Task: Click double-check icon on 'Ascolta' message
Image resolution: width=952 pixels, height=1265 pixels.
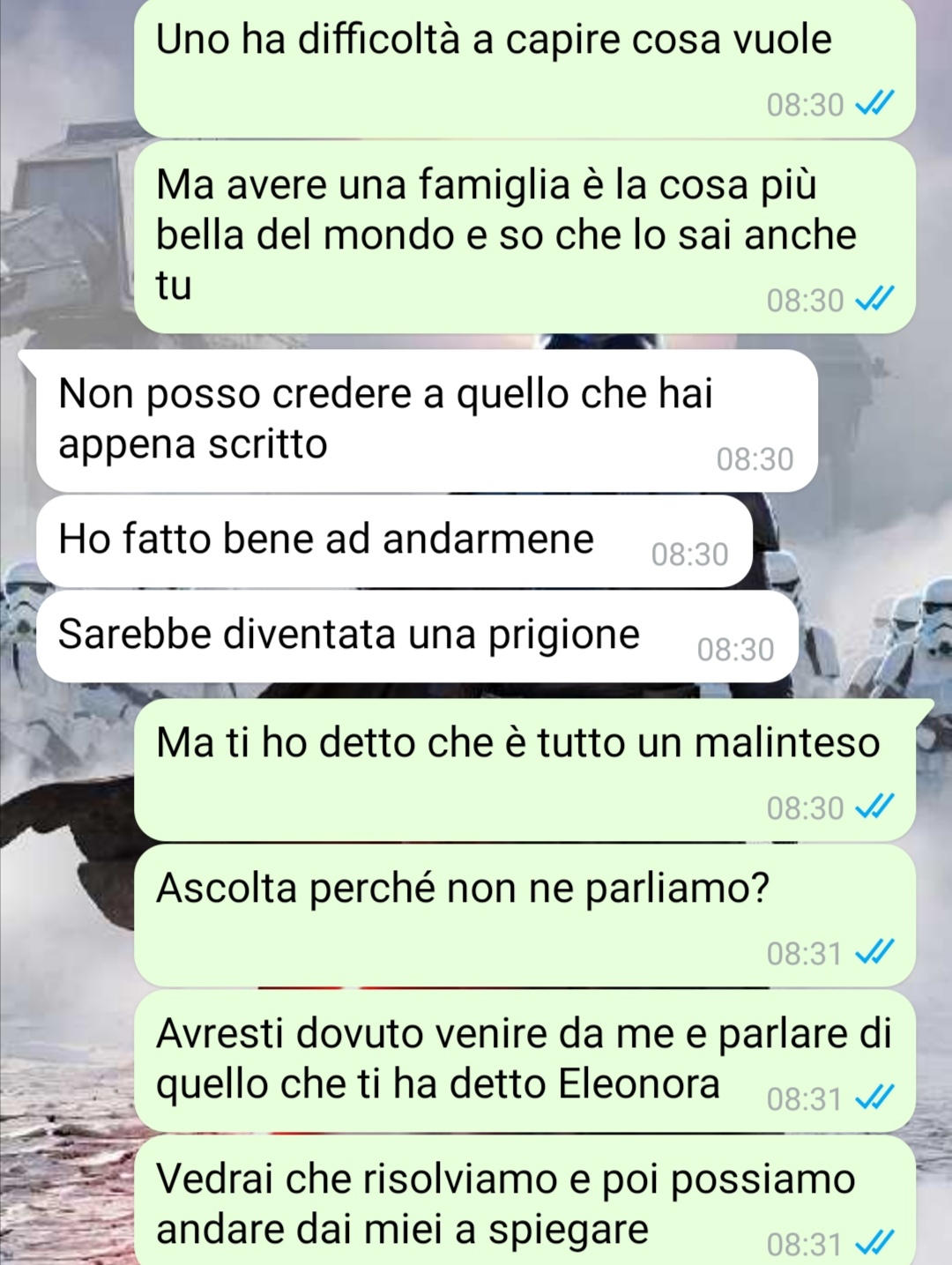Action: pyautogui.click(x=875, y=954)
